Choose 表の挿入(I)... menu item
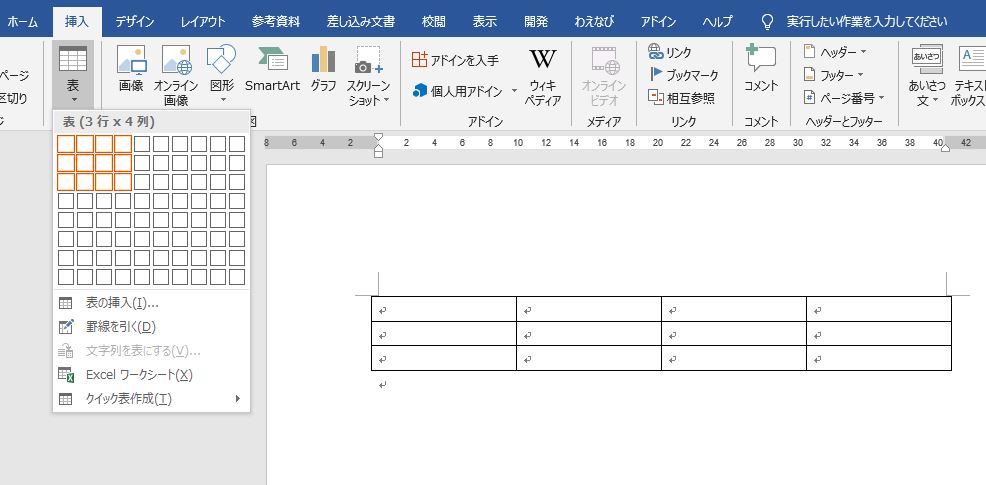 (152, 303)
